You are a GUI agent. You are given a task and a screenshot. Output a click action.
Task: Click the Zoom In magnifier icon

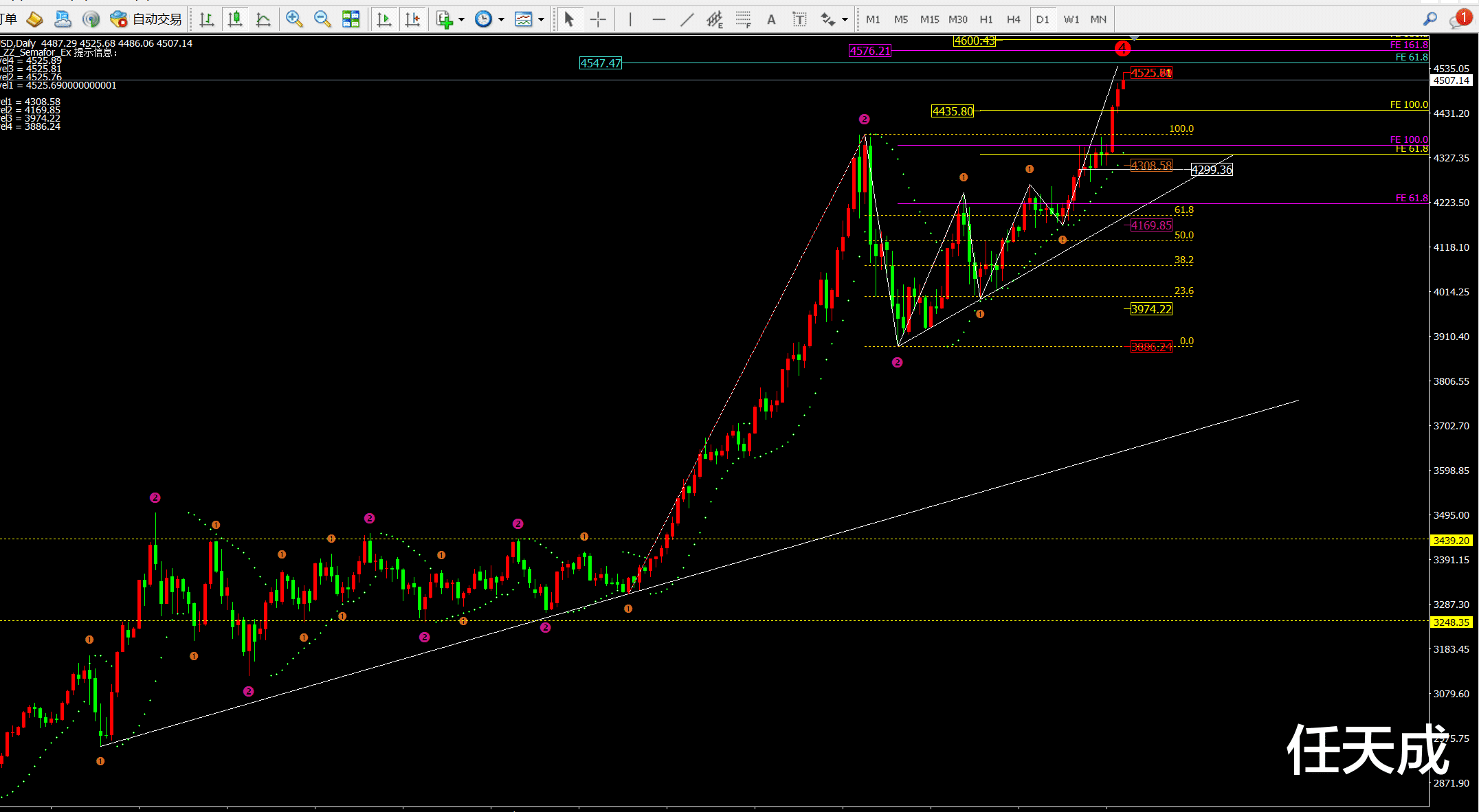[x=294, y=19]
